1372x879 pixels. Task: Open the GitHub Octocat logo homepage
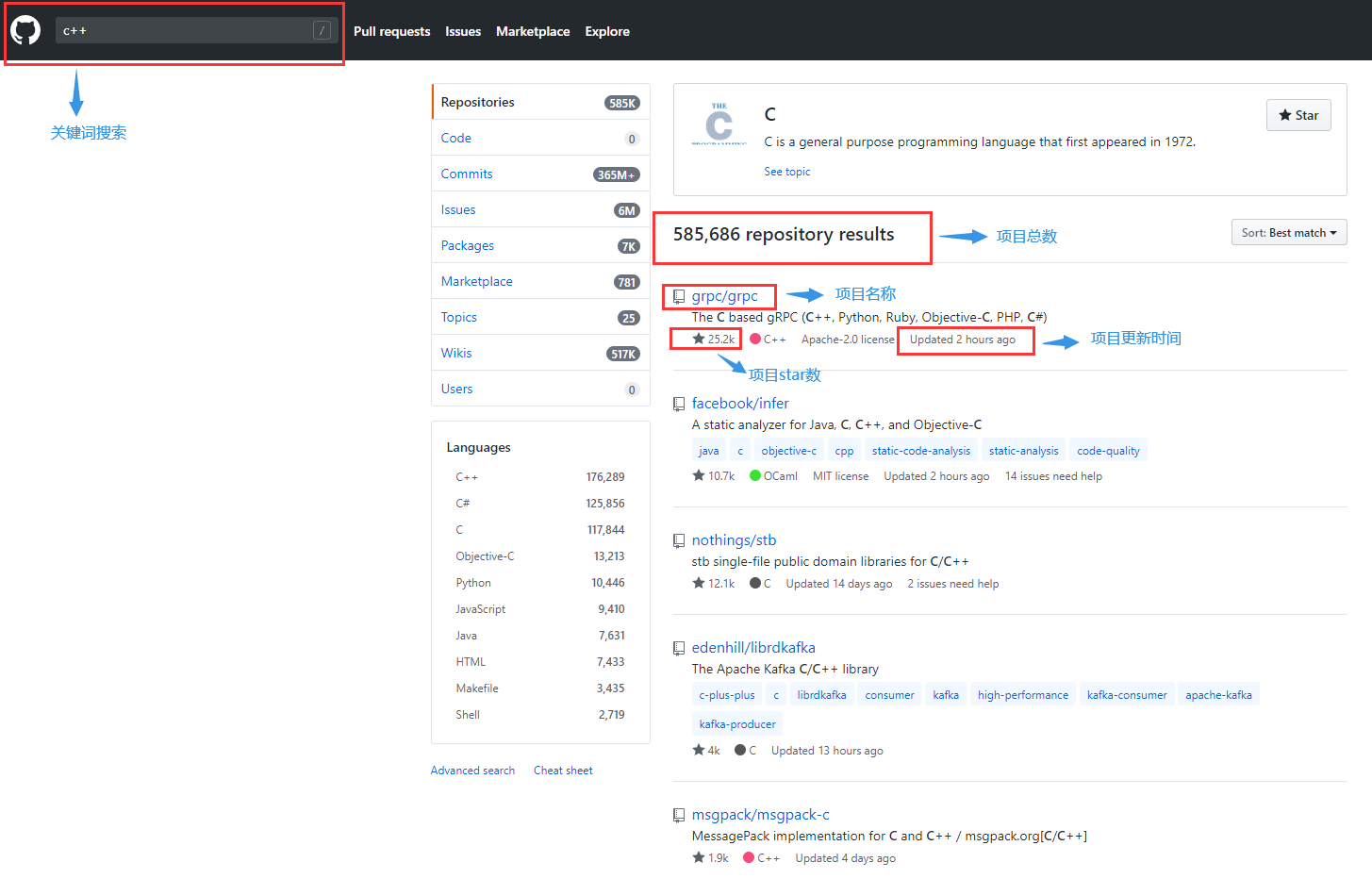coord(25,30)
